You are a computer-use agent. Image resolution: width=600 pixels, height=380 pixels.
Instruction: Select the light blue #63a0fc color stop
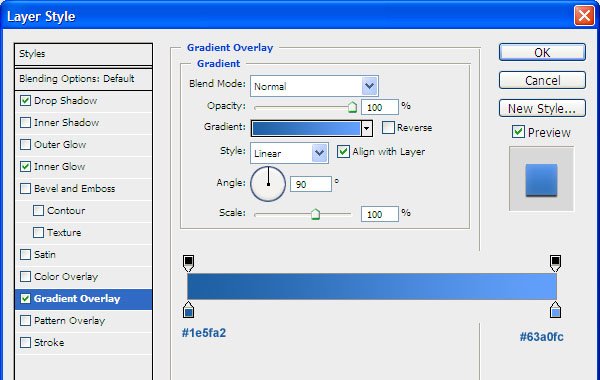[x=555, y=310]
